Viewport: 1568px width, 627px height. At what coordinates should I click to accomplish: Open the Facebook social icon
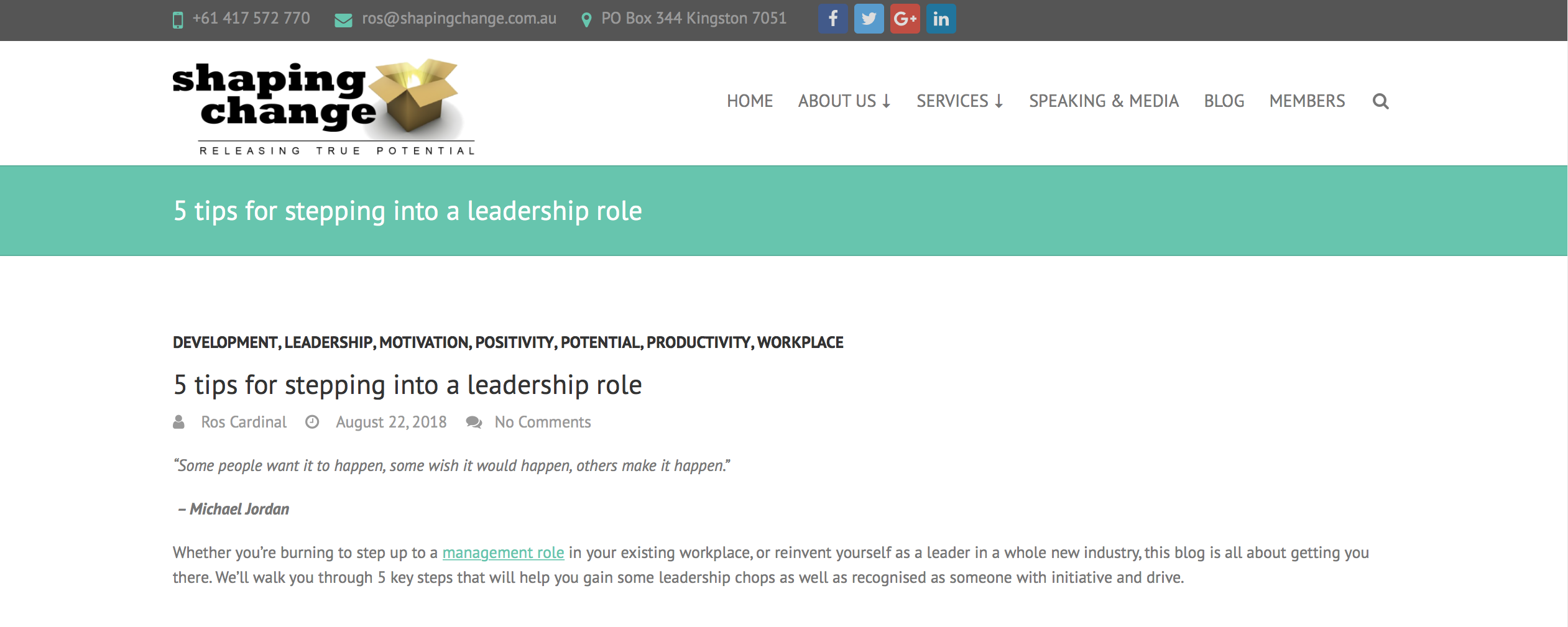click(x=832, y=18)
